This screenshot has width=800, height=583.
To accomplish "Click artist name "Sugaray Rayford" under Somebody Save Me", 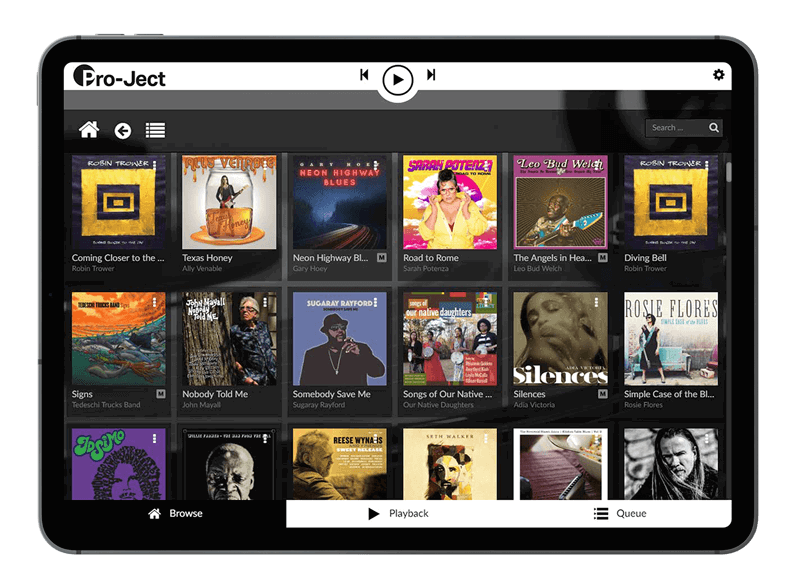I will pos(319,404).
